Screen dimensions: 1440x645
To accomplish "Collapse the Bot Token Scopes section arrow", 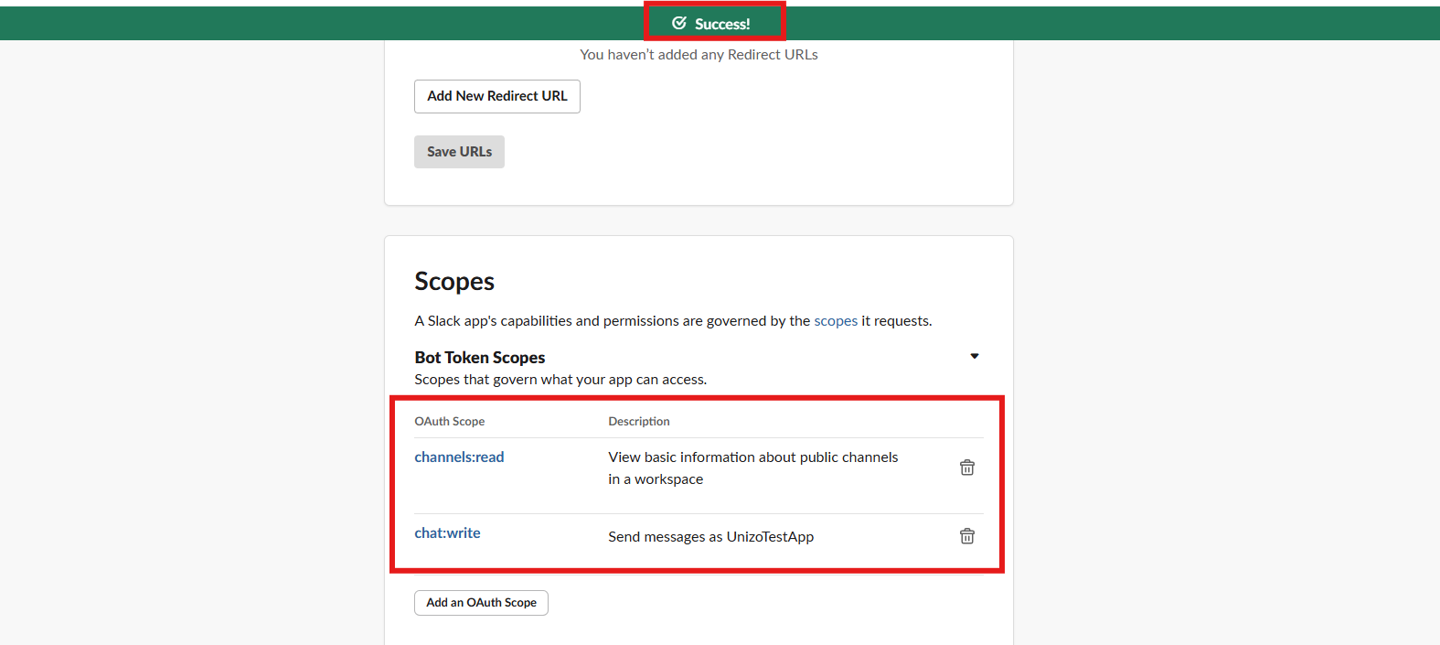I will (974, 356).
